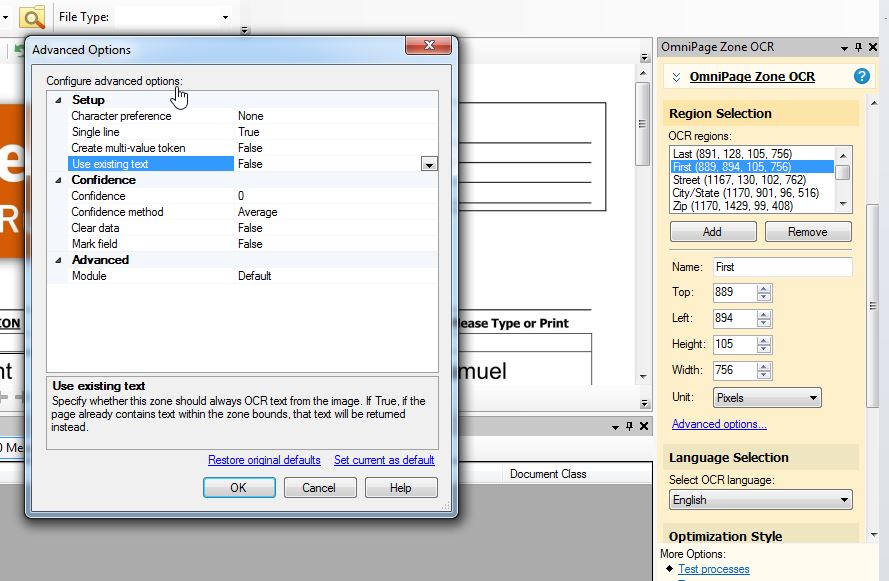This screenshot has height=581, width=889.
Task: Click OK in Advanced Options
Action: 239,487
